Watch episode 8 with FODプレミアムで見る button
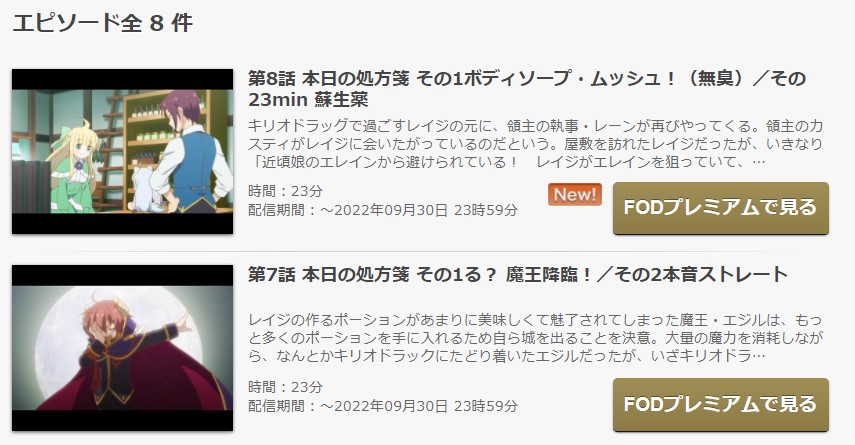This screenshot has height=445, width=855. tap(721, 208)
